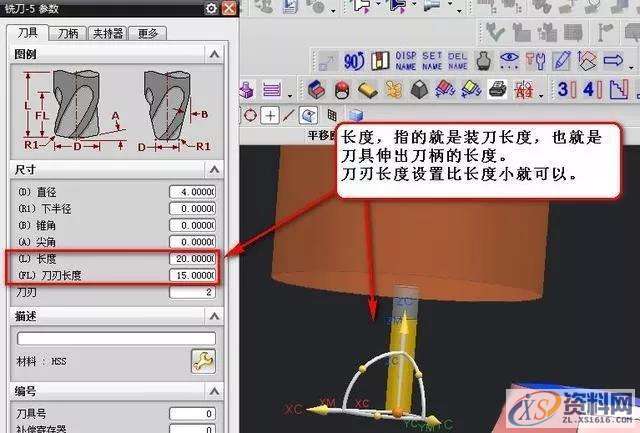This screenshot has width=640, height=433.
Task: Click the (D) 直径 input field
Action: [x=193, y=191]
